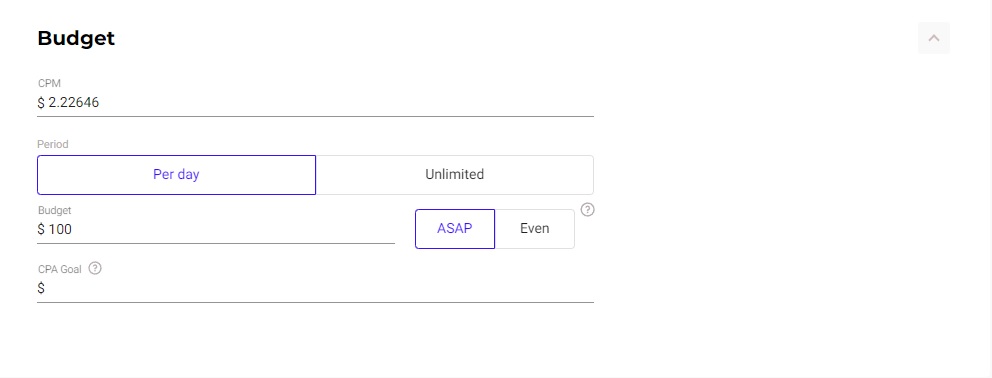This screenshot has width=992, height=378.
Task: Click the CPA Goal label text
Action: 59,269
